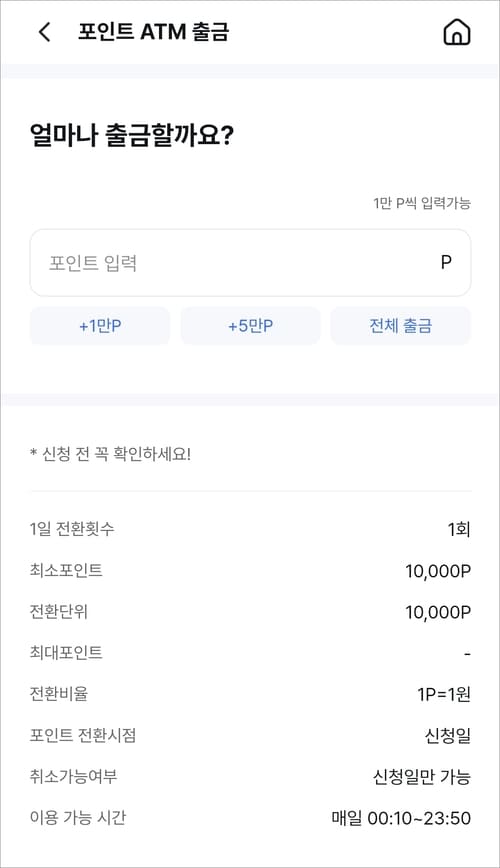
Task: Select the 전환단위 row label
Action: (59, 612)
